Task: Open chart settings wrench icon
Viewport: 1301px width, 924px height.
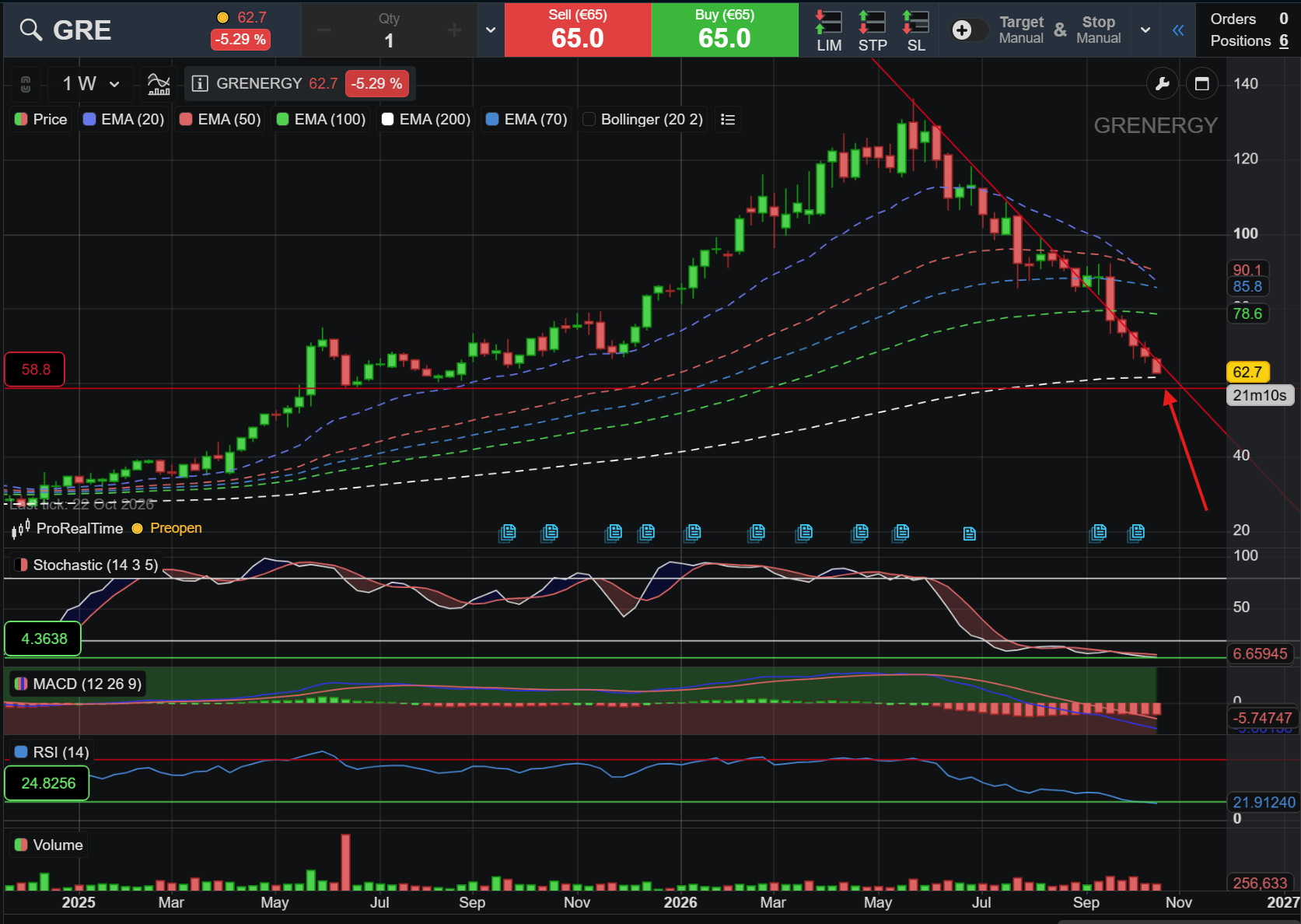Action: (x=1163, y=83)
